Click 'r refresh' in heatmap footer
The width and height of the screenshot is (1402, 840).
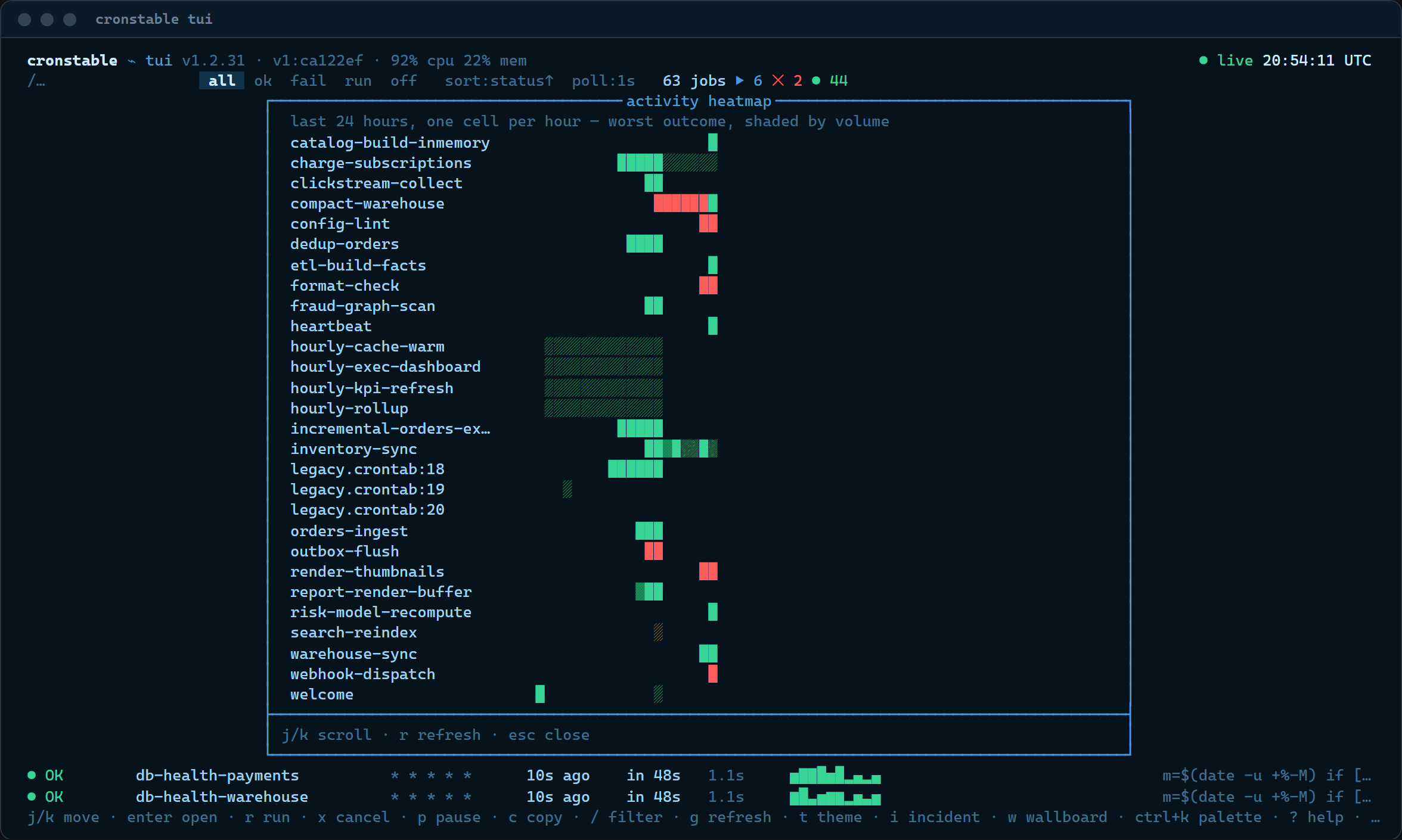point(440,735)
